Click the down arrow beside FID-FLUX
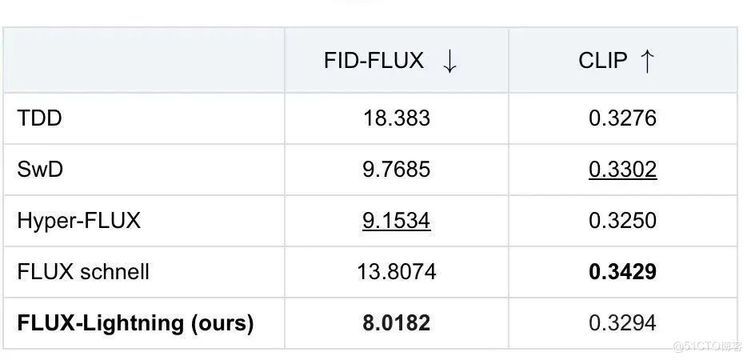The width and height of the screenshot is (751, 360). pyautogui.click(x=449, y=61)
